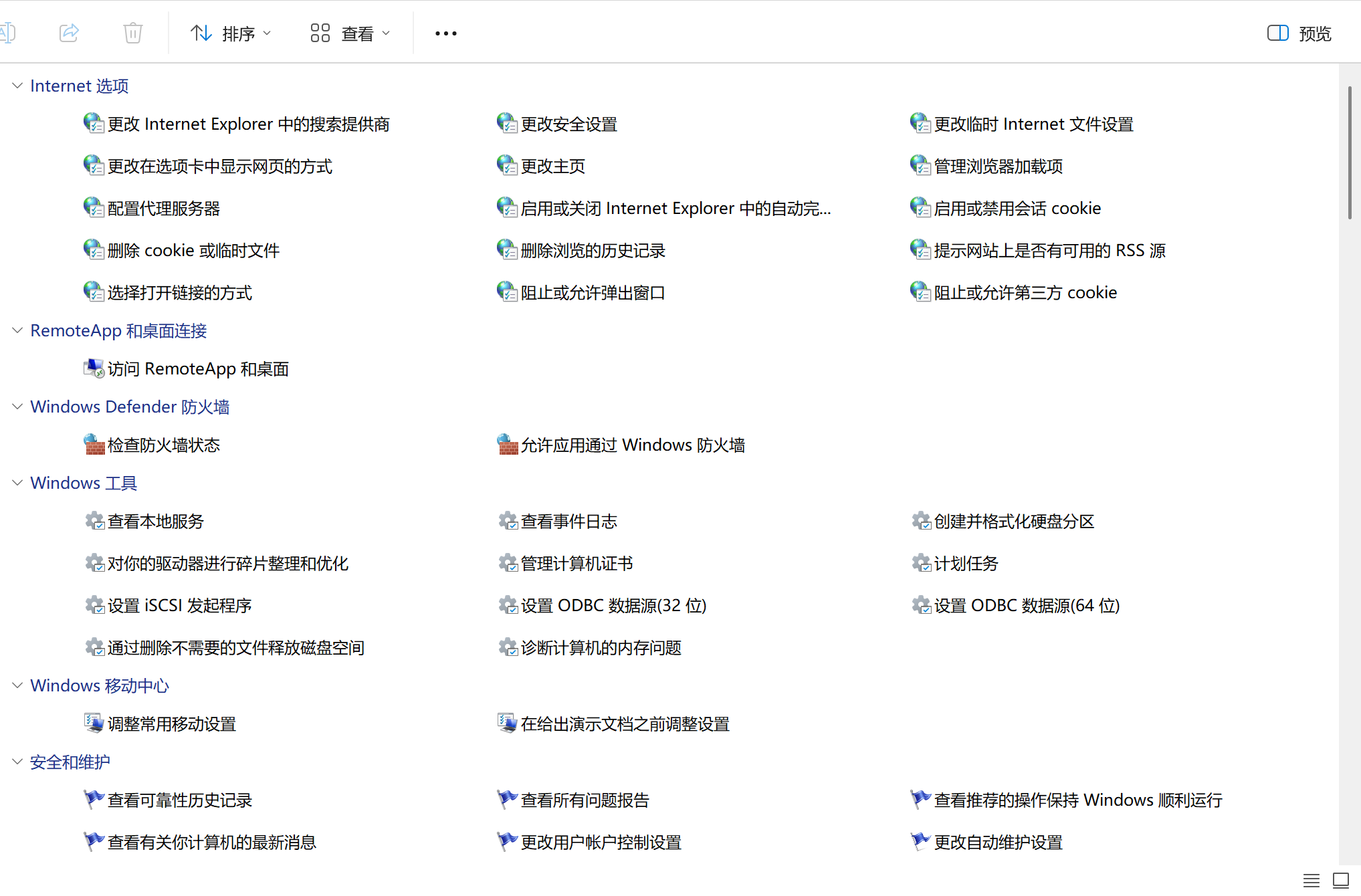Image resolution: width=1361 pixels, height=896 pixels.
Task: Open 更改在选项卡中显示网页的方式
Action: tap(220, 166)
